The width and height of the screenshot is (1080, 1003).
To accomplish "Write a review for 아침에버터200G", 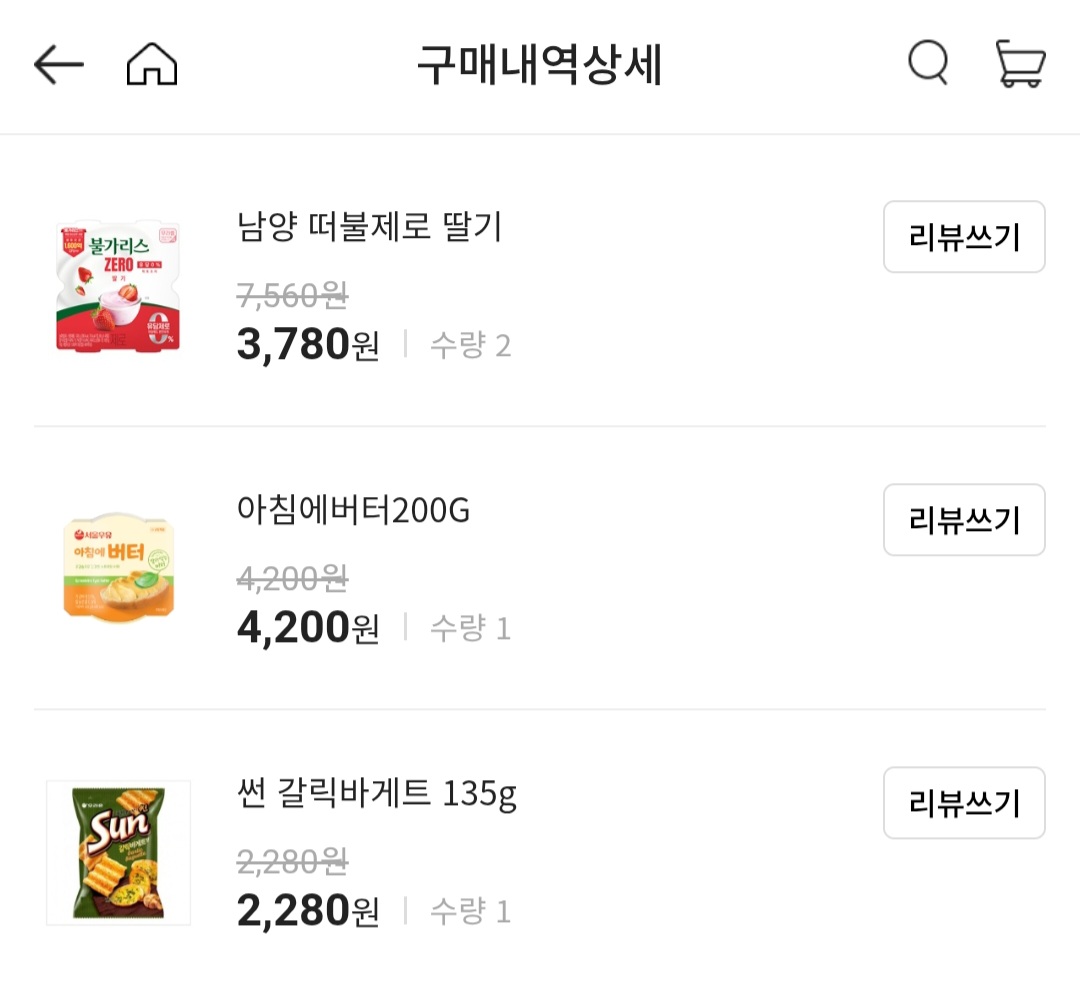I will pyautogui.click(x=963, y=520).
